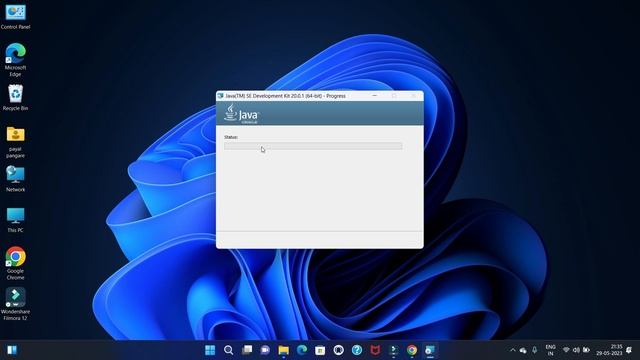Click the Java logo in installer banner
This screenshot has height=360, width=640.
pyautogui.click(x=242, y=113)
